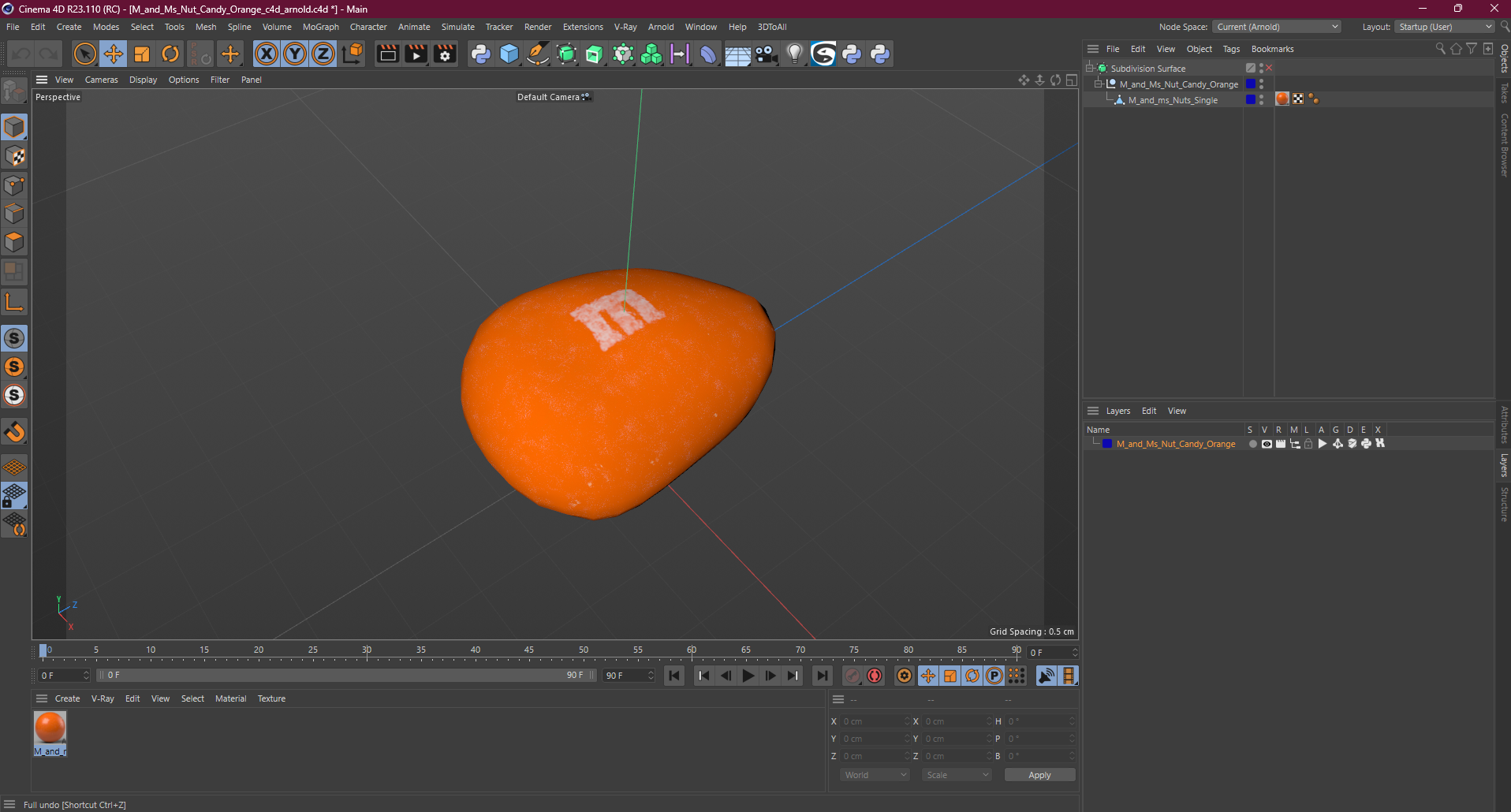1511x812 pixels.
Task: Toggle Autokeying button
Action: pyautogui.click(x=875, y=676)
